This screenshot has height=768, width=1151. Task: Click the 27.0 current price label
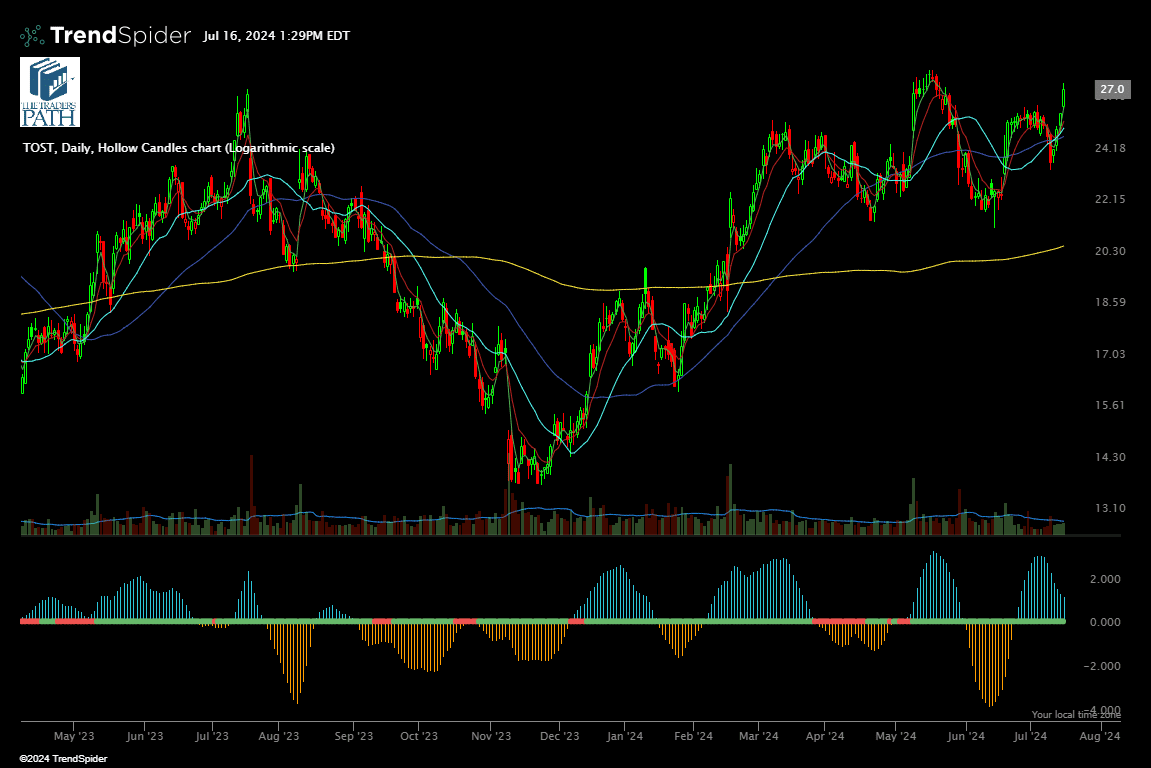point(1113,90)
